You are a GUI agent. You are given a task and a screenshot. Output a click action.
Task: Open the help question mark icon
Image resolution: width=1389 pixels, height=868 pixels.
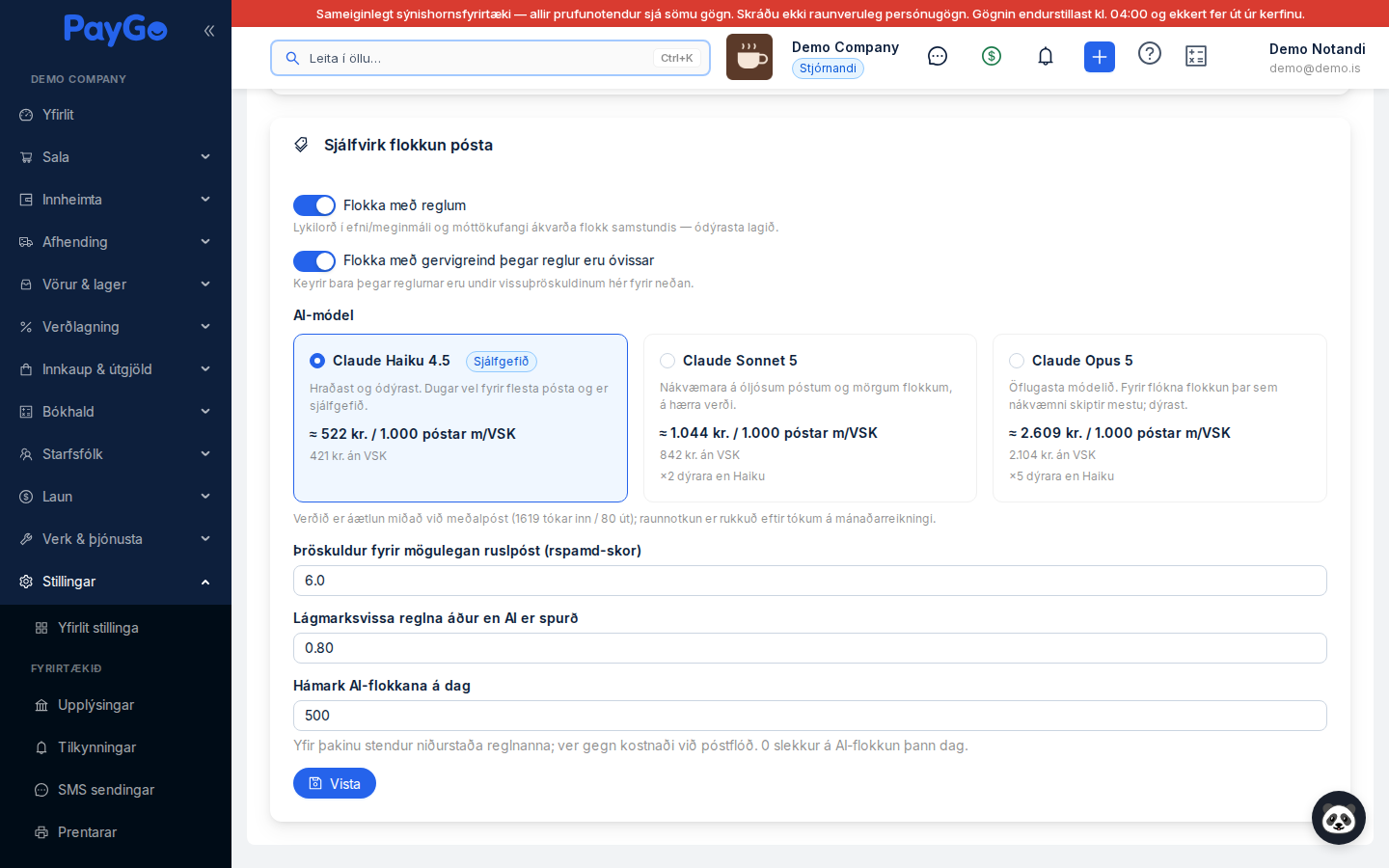(x=1150, y=53)
